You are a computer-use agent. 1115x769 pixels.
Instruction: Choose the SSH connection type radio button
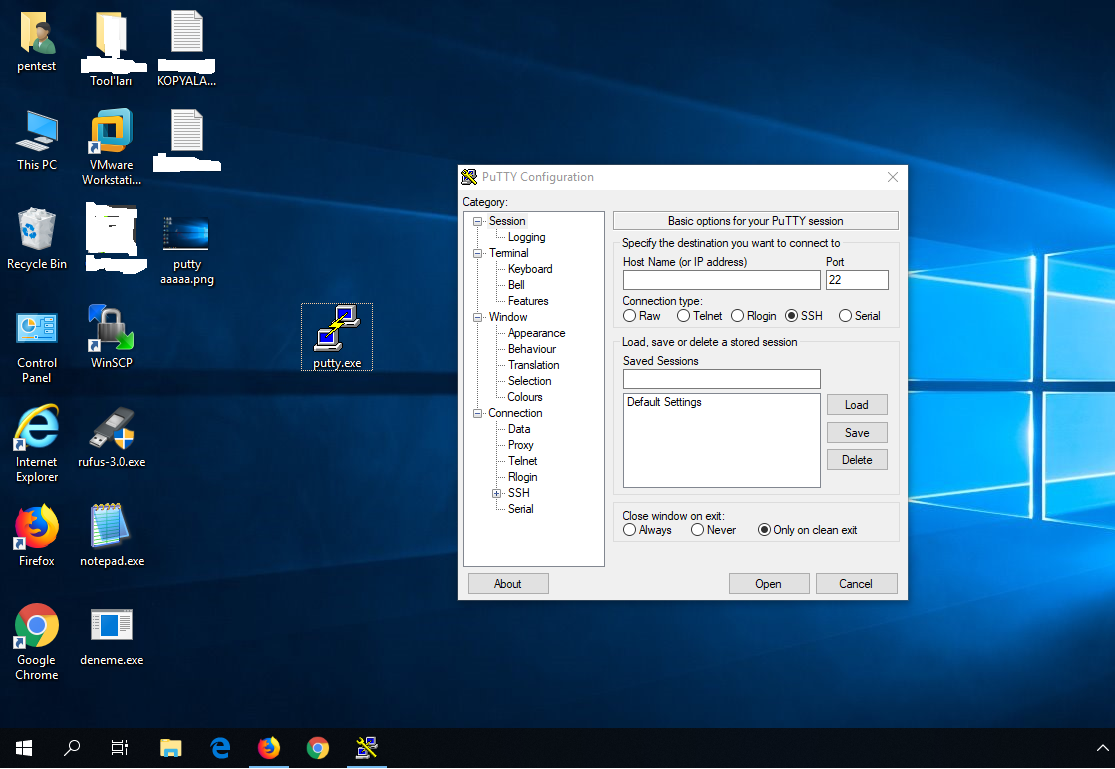[x=791, y=316]
